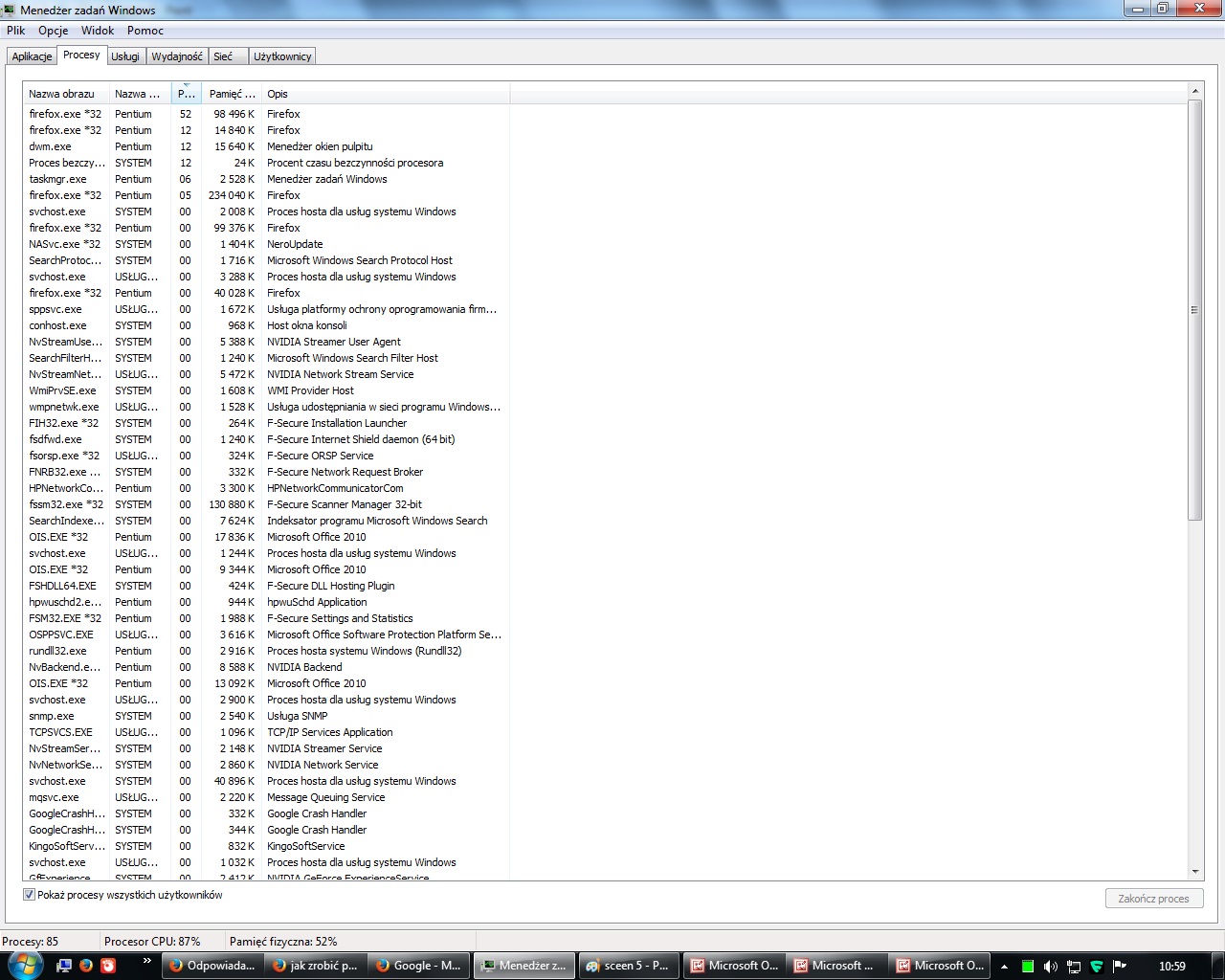Screen dimensions: 1225x980
Task: Select the fssm32.exe *32 process
Action: 266,504
